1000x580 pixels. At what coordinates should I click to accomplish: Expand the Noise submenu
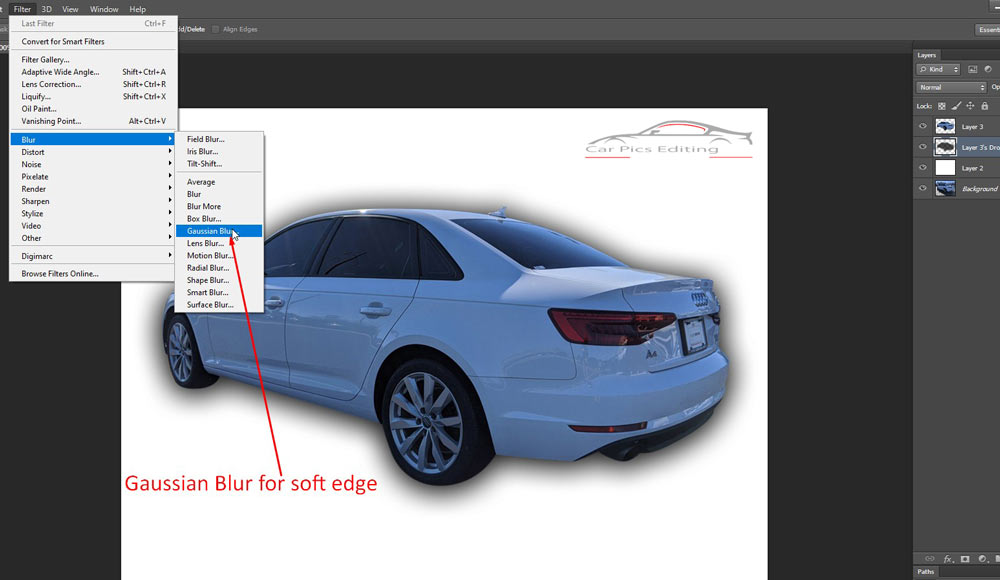92,164
